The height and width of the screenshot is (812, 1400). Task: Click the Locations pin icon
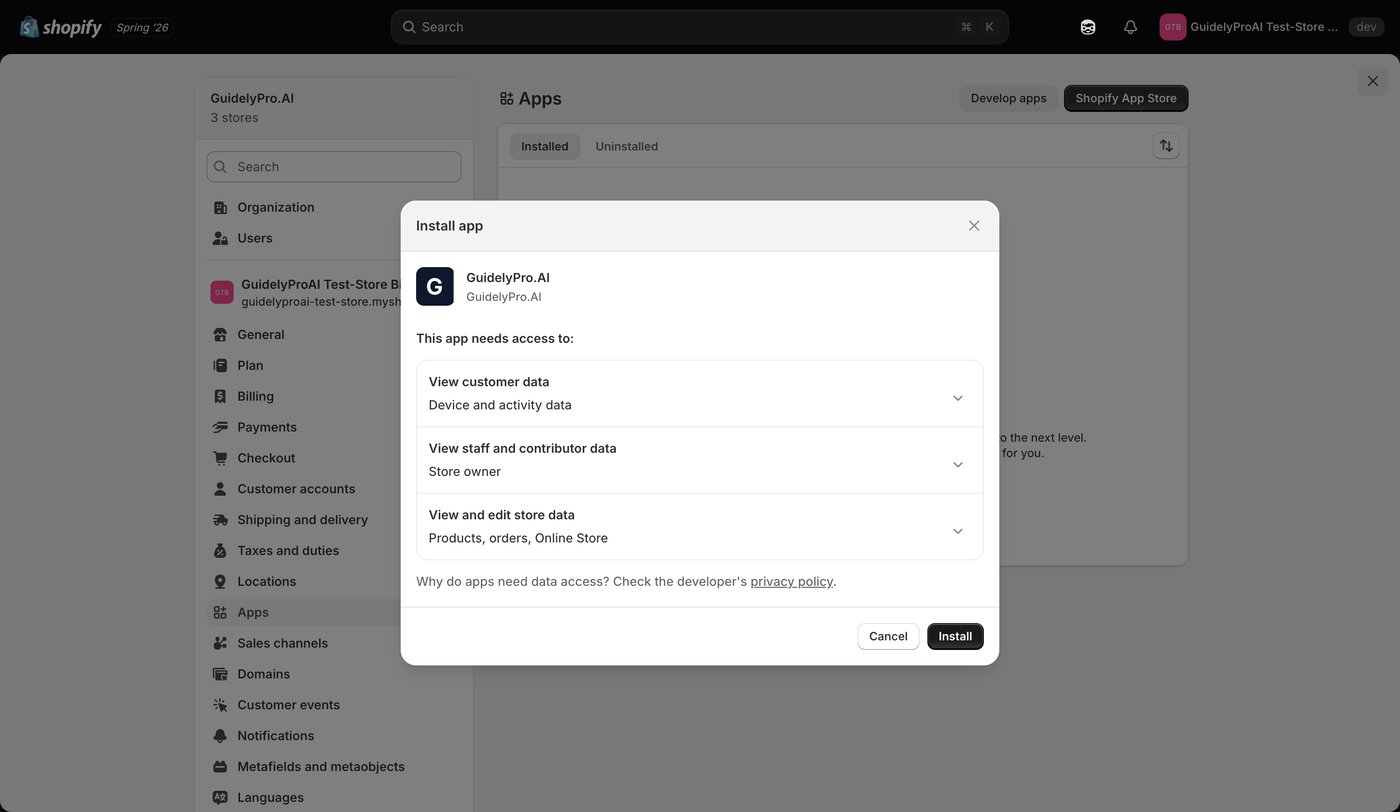pos(220,582)
